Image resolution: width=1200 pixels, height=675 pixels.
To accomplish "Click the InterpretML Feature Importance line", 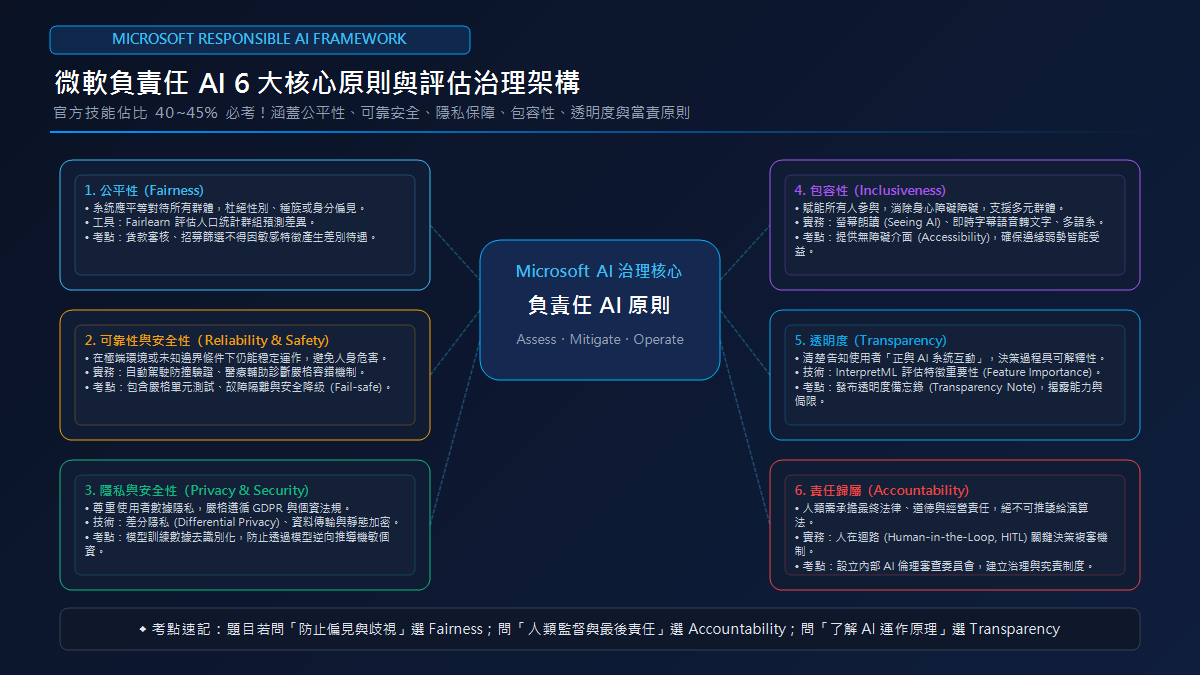I will click(948, 372).
